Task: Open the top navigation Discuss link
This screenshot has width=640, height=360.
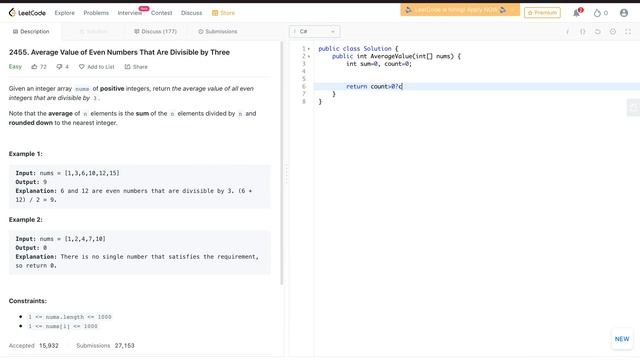Action: coord(191,13)
